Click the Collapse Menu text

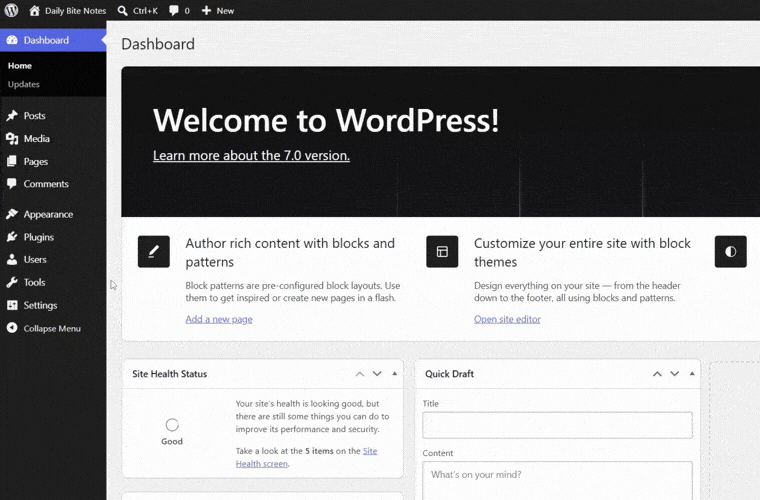[52, 328]
